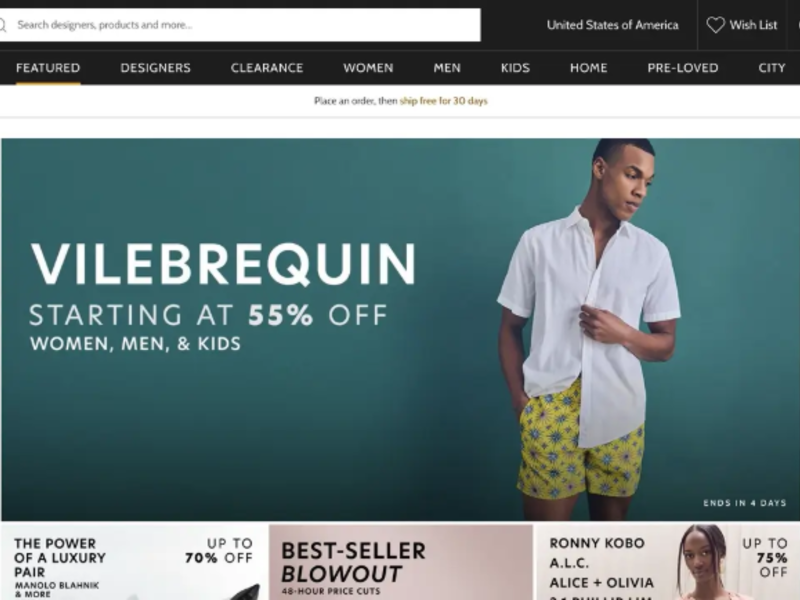Open the Best-Seller Blowout promo tile
This screenshot has width=800, height=600.
(x=401, y=562)
